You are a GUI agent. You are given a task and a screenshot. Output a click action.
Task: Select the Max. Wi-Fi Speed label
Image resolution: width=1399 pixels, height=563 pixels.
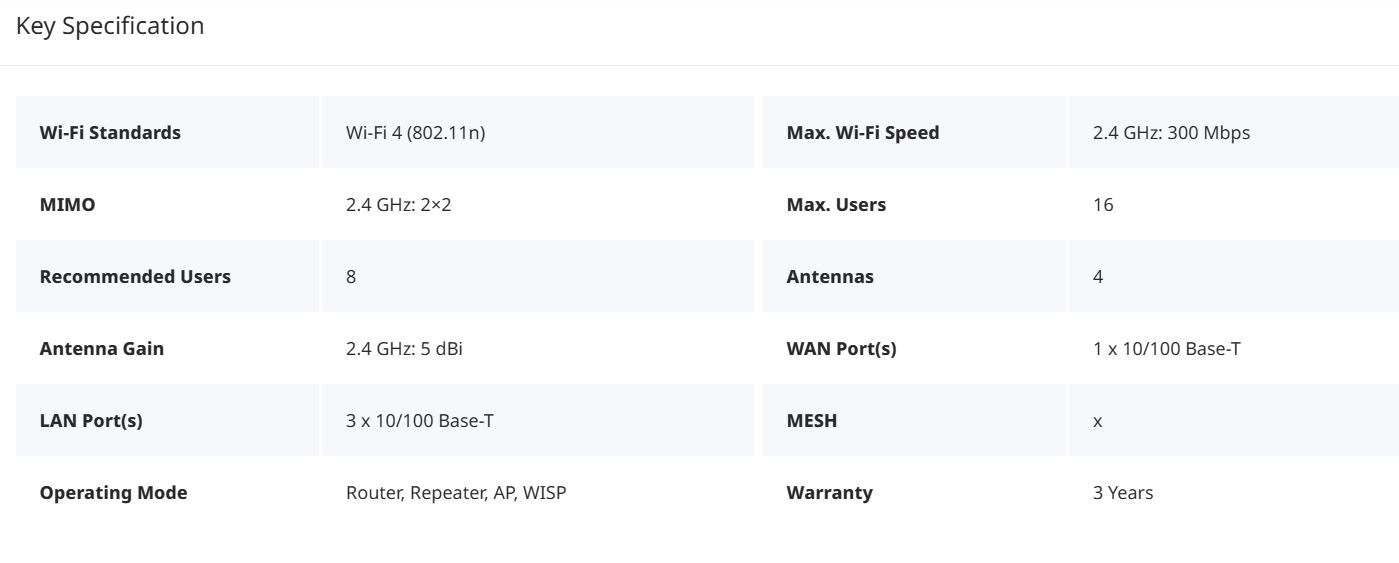tap(863, 132)
